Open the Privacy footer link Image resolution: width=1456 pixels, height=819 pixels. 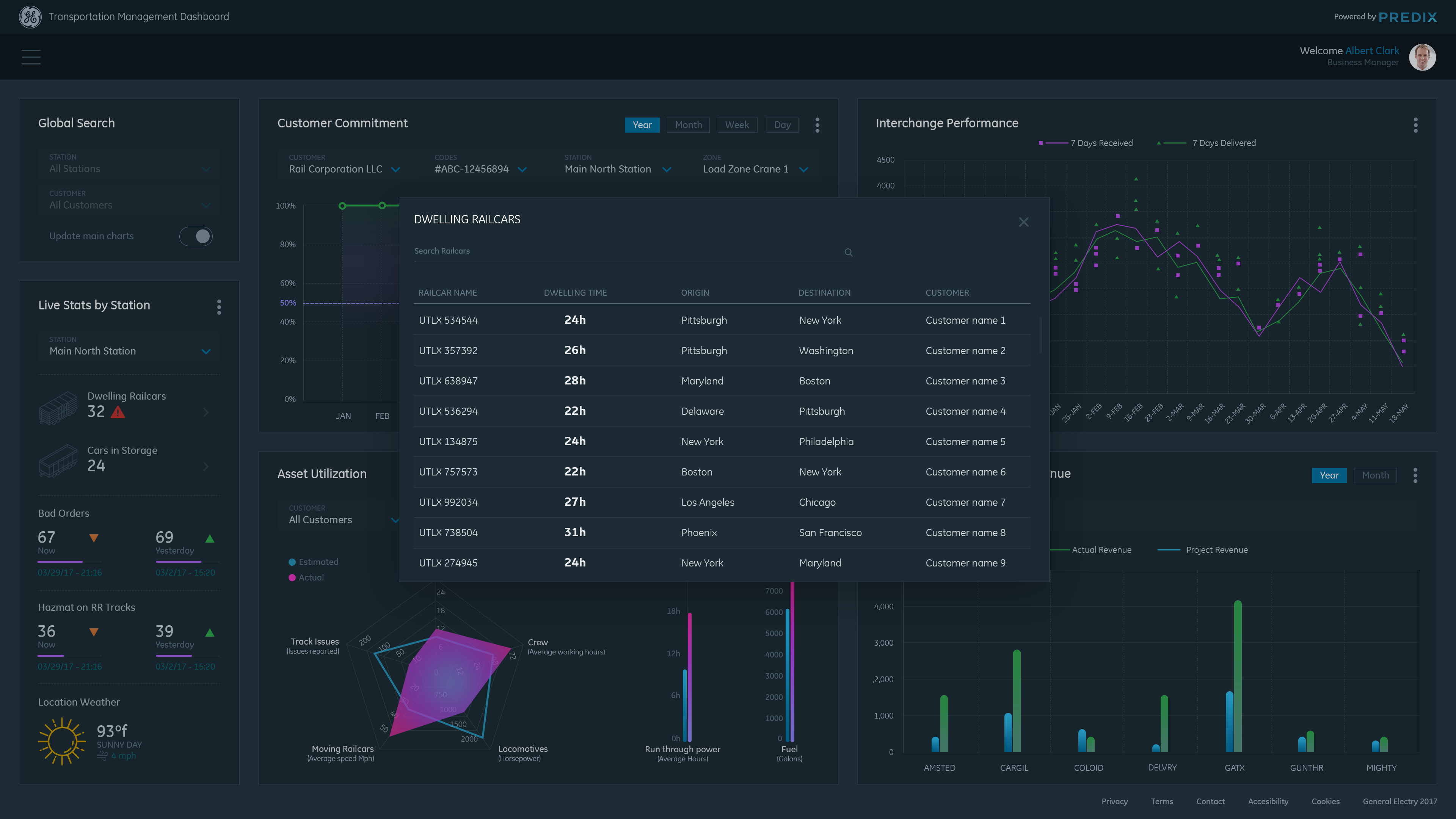click(x=1114, y=801)
